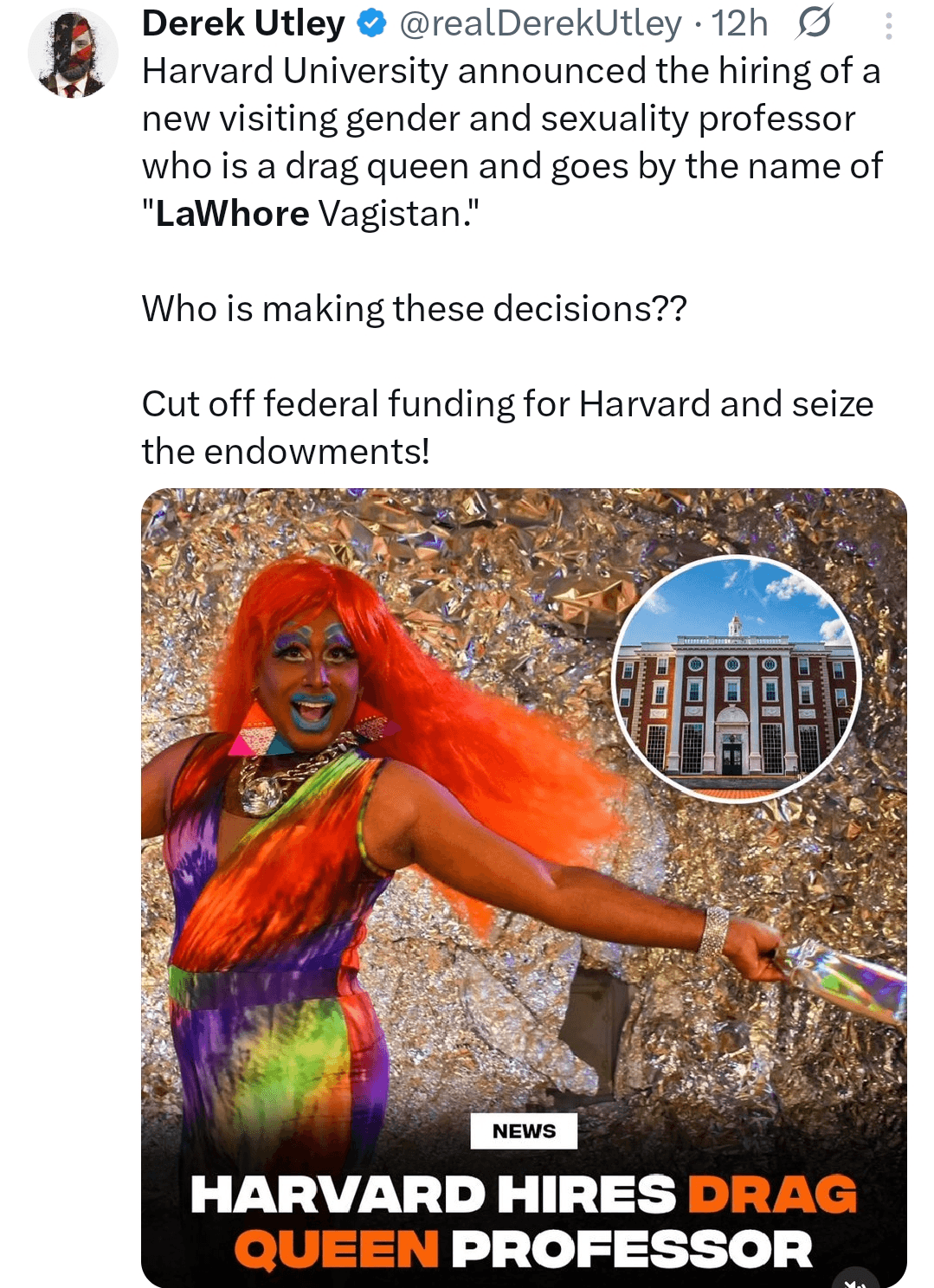Click the white PROFESSOR word in the headline
The width and height of the screenshot is (934, 1288).
click(x=632, y=1250)
